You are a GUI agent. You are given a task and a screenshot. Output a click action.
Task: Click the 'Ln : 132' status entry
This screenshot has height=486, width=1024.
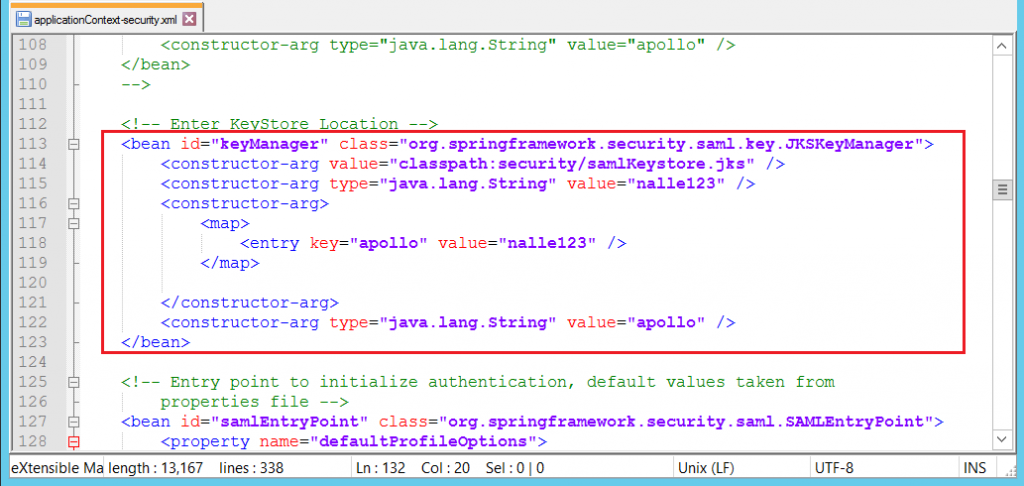pyautogui.click(x=380, y=468)
